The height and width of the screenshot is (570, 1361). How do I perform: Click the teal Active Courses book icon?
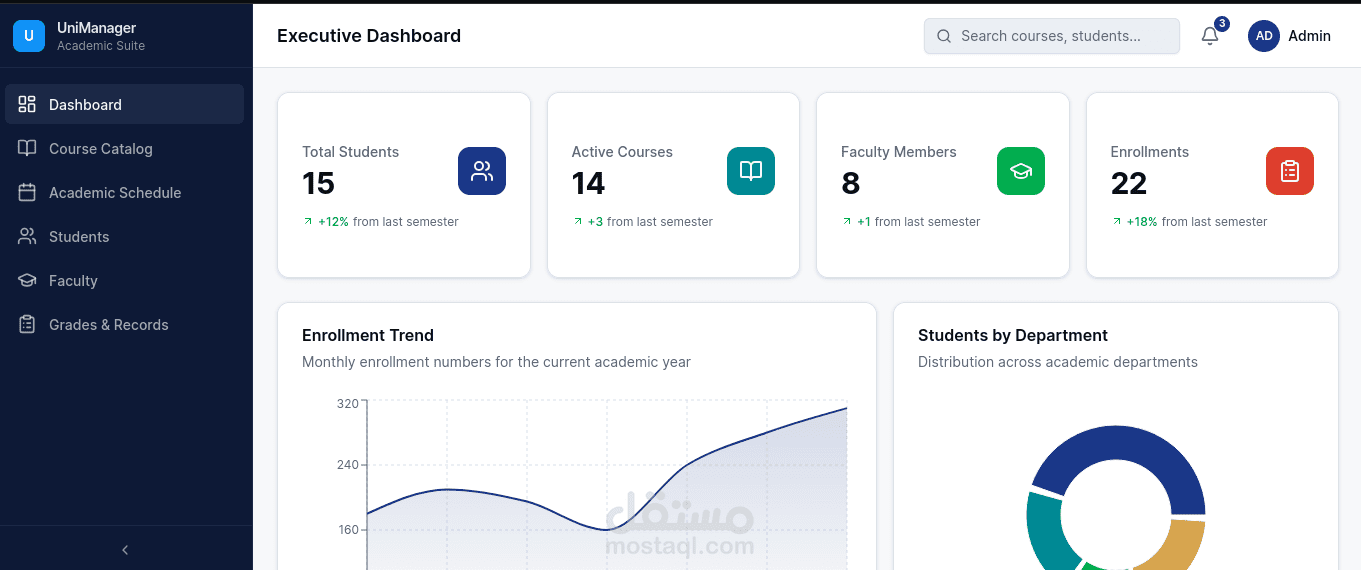751,171
